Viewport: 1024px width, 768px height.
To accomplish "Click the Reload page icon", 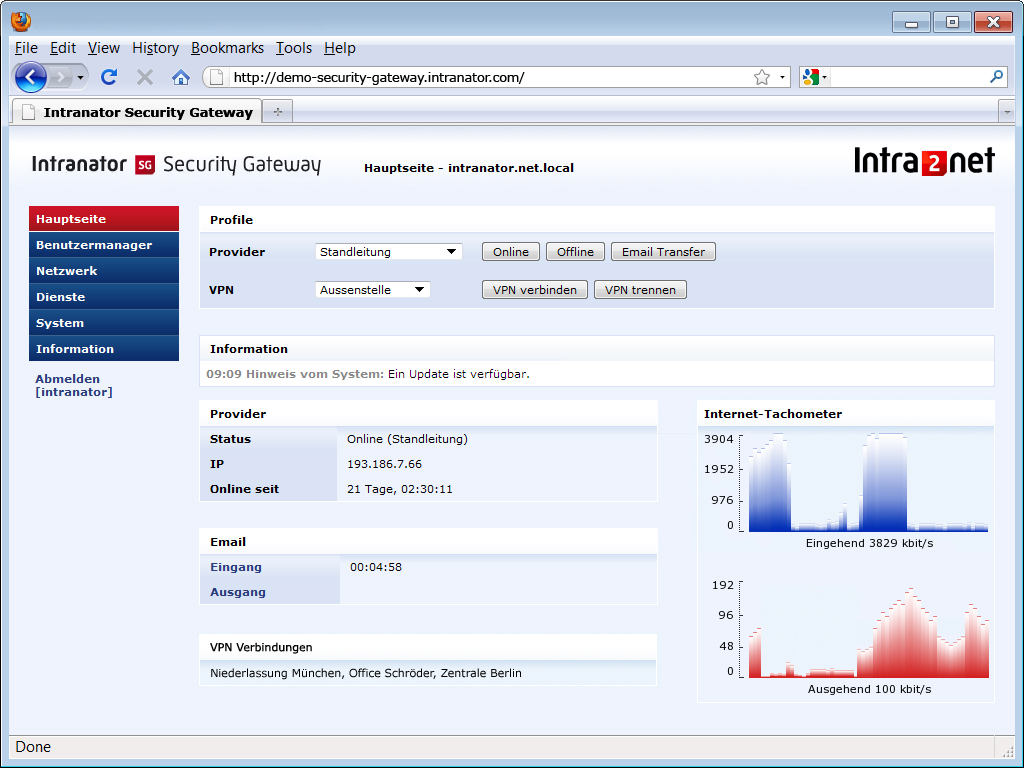I will [110, 77].
